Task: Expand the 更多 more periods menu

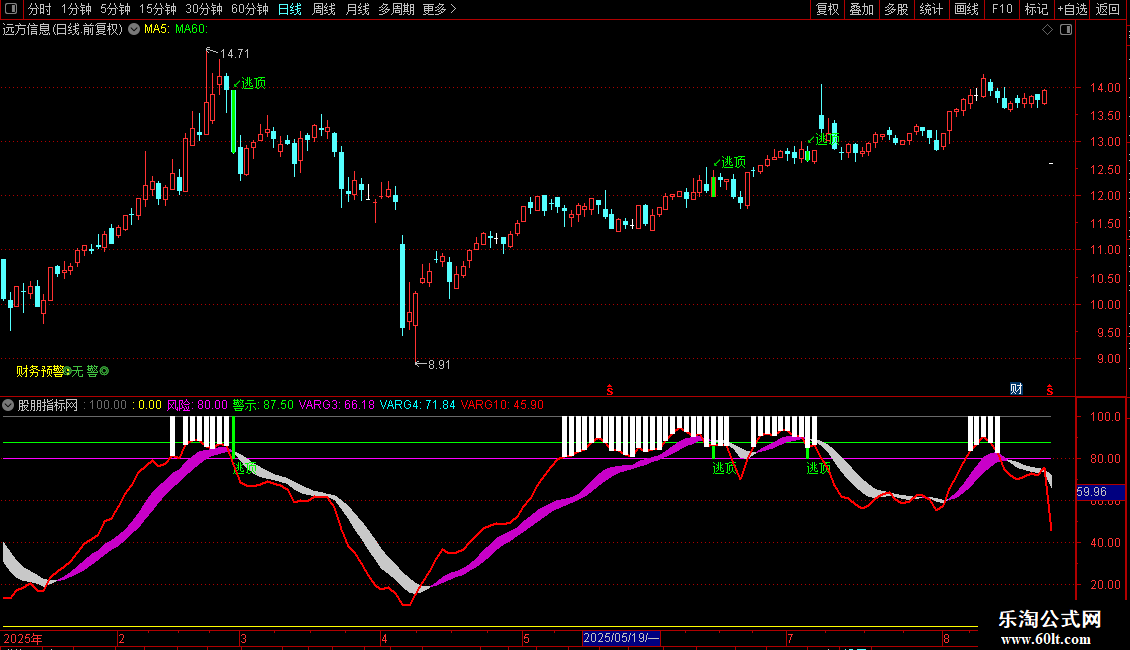Action: pos(439,9)
